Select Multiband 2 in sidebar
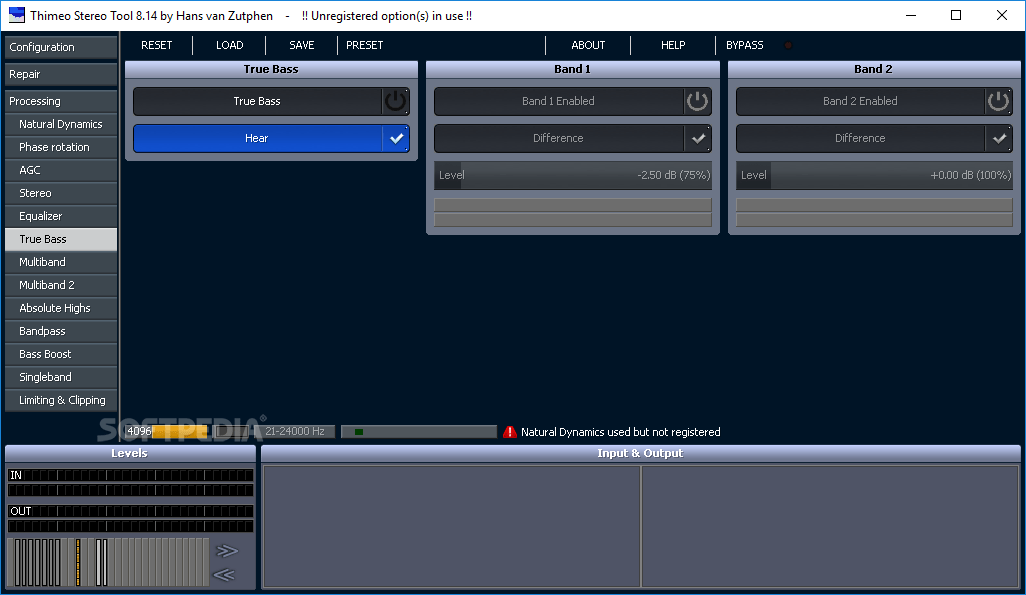Screen dimensions: 1026x595 click(x=61, y=285)
